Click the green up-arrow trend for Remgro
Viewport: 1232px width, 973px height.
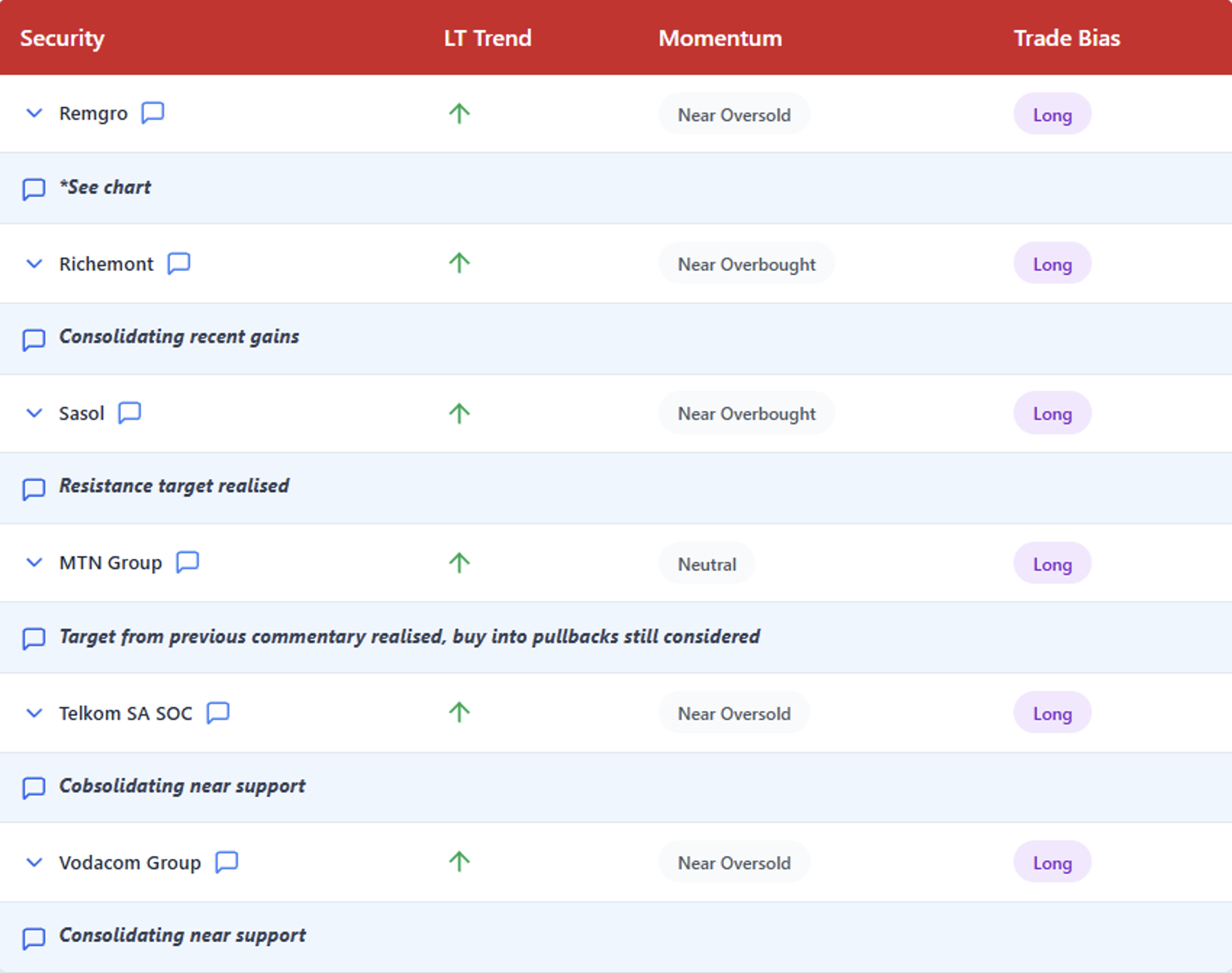(459, 113)
